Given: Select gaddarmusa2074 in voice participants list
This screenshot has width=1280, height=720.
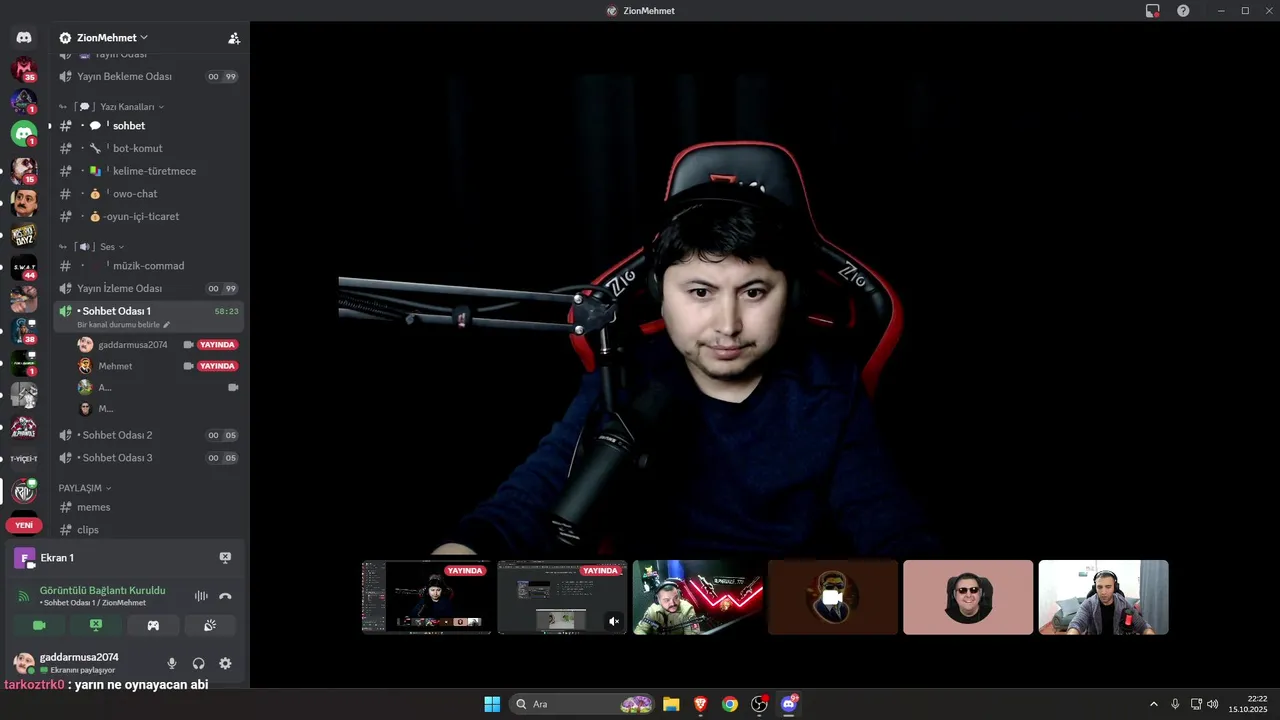Looking at the screenshot, I should (x=158, y=344).
